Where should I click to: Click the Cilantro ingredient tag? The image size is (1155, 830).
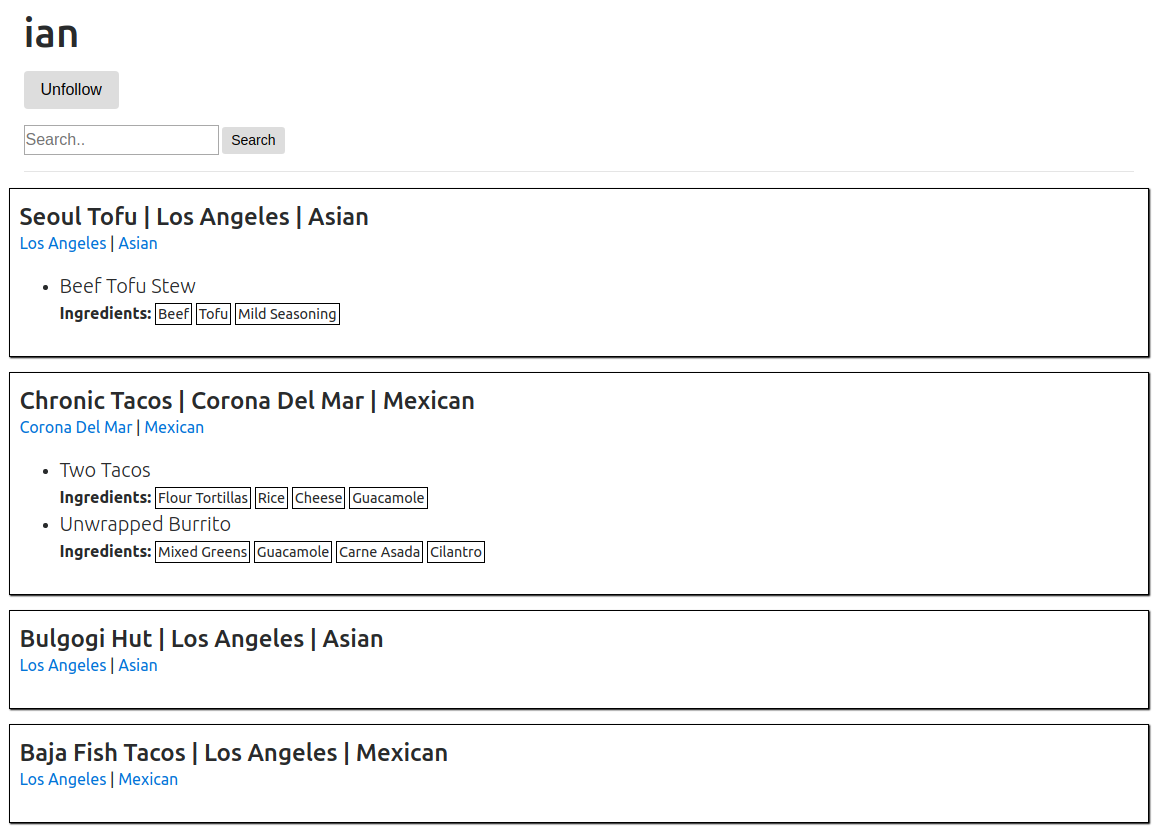tap(456, 552)
